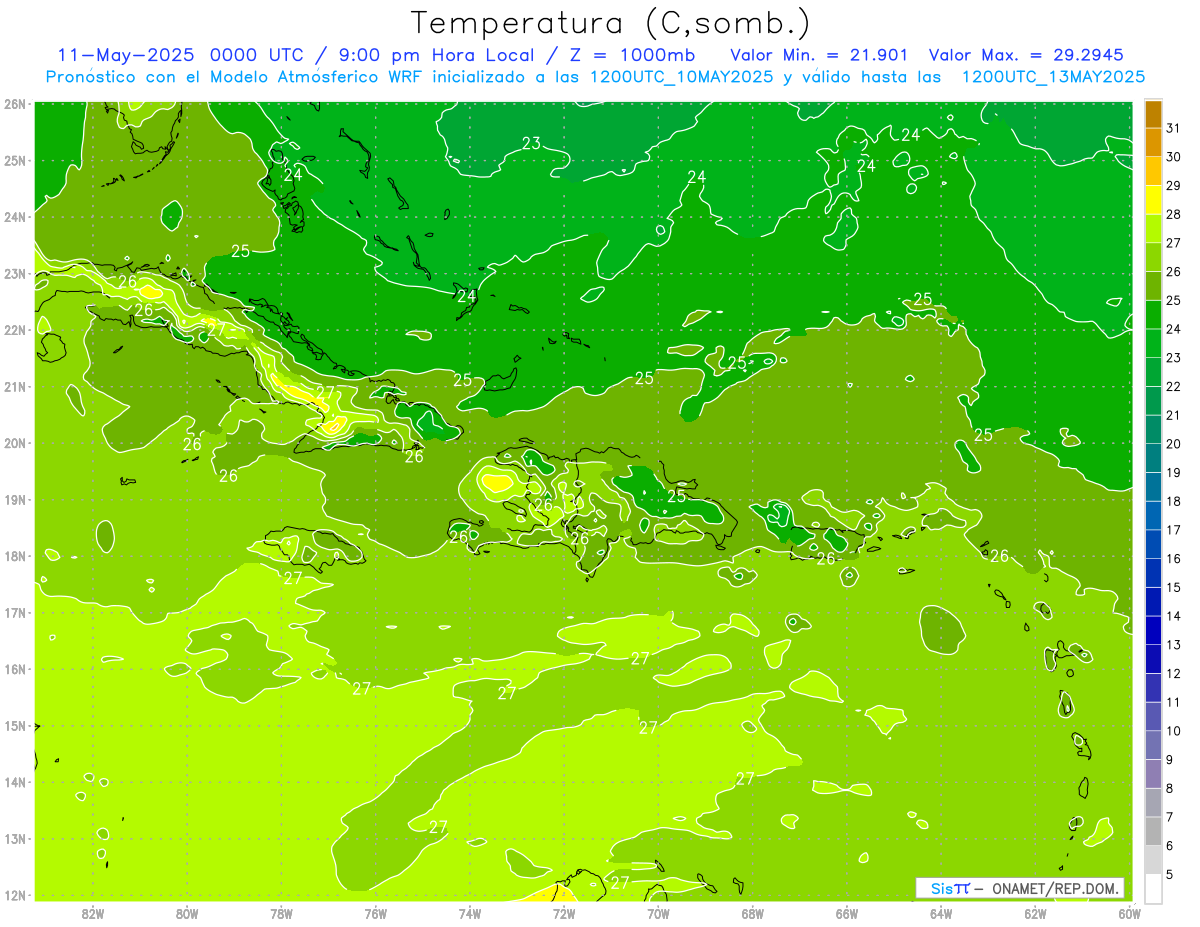Screen dimensions: 1200x927
Task: Pick the teal legend swatch between 19 and 20
Action: click(1153, 459)
